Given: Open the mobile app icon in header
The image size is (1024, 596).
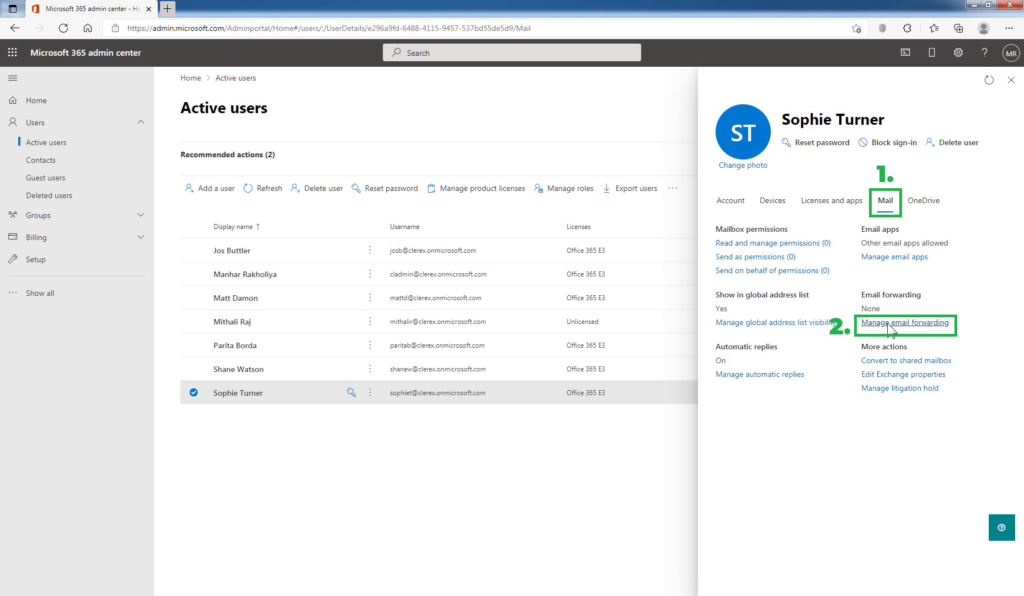Looking at the screenshot, I should point(932,52).
